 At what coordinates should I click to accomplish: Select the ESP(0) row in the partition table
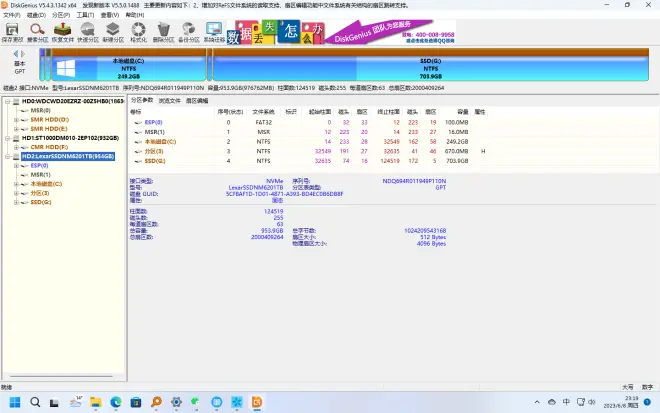(154, 122)
